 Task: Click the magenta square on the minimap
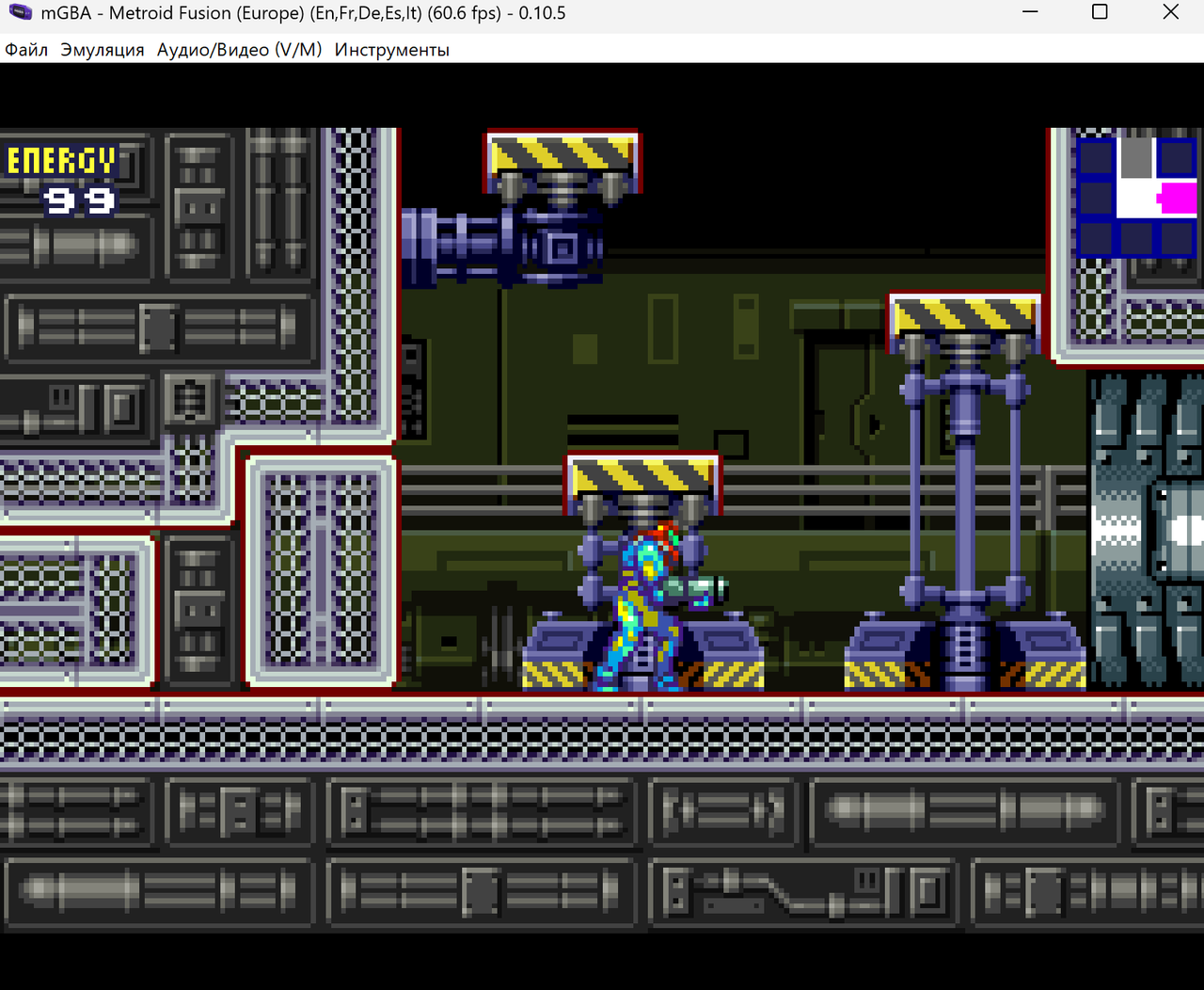coord(1178,198)
